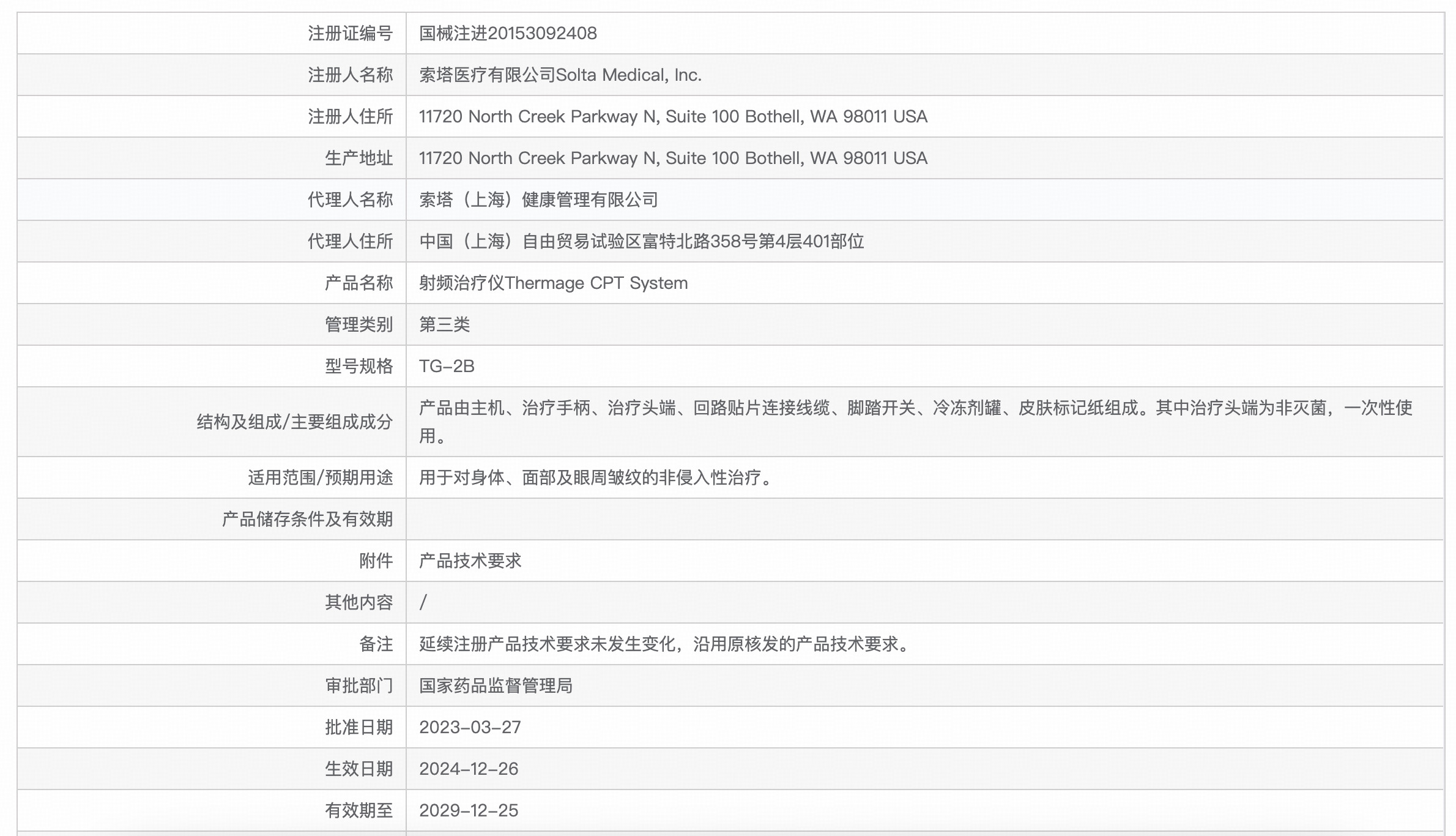Viewport: 1456px width, 836px height.
Task: Click model specification TG-2B
Action: (x=447, y=366)
